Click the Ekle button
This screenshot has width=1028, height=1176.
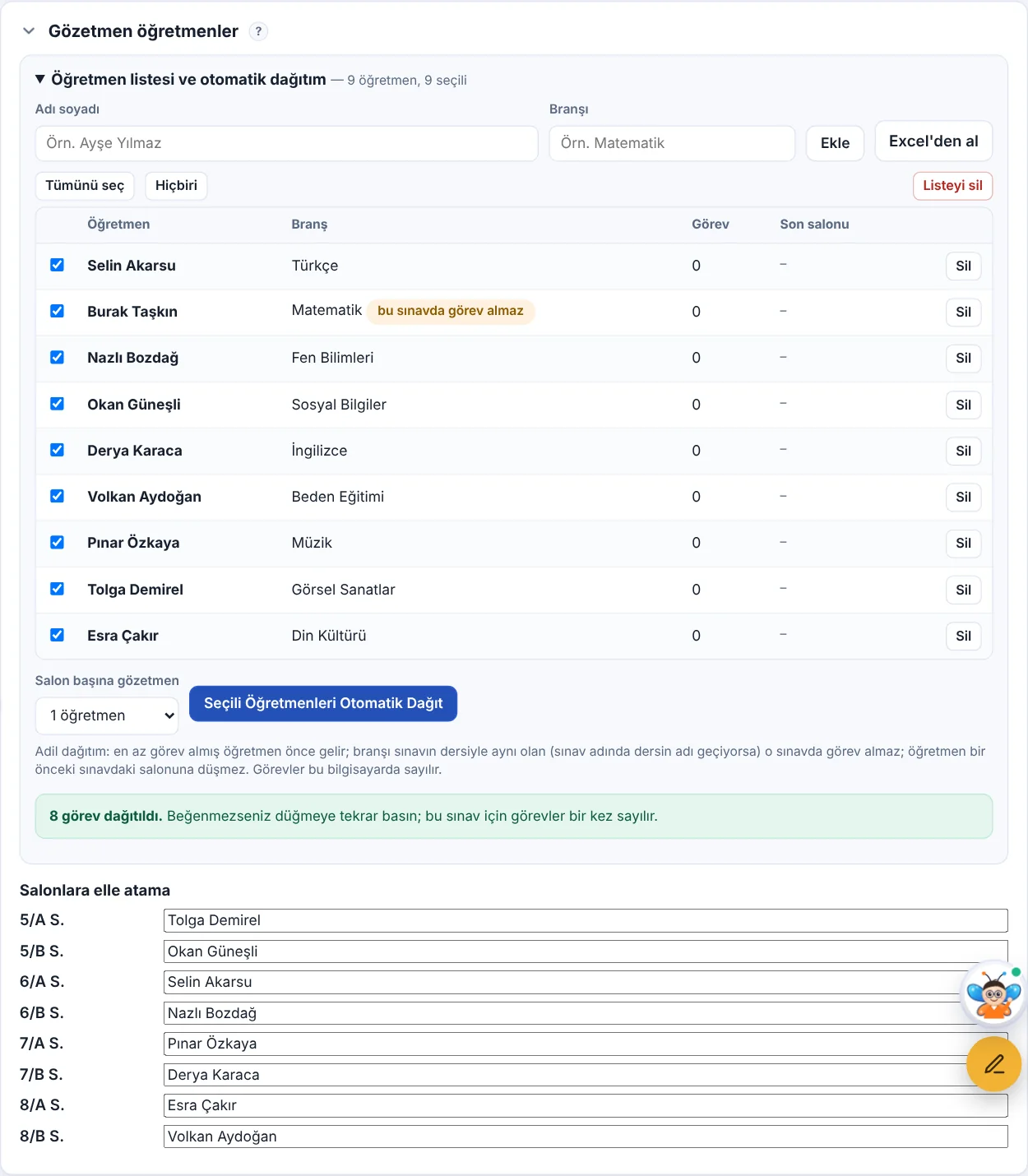835,143
